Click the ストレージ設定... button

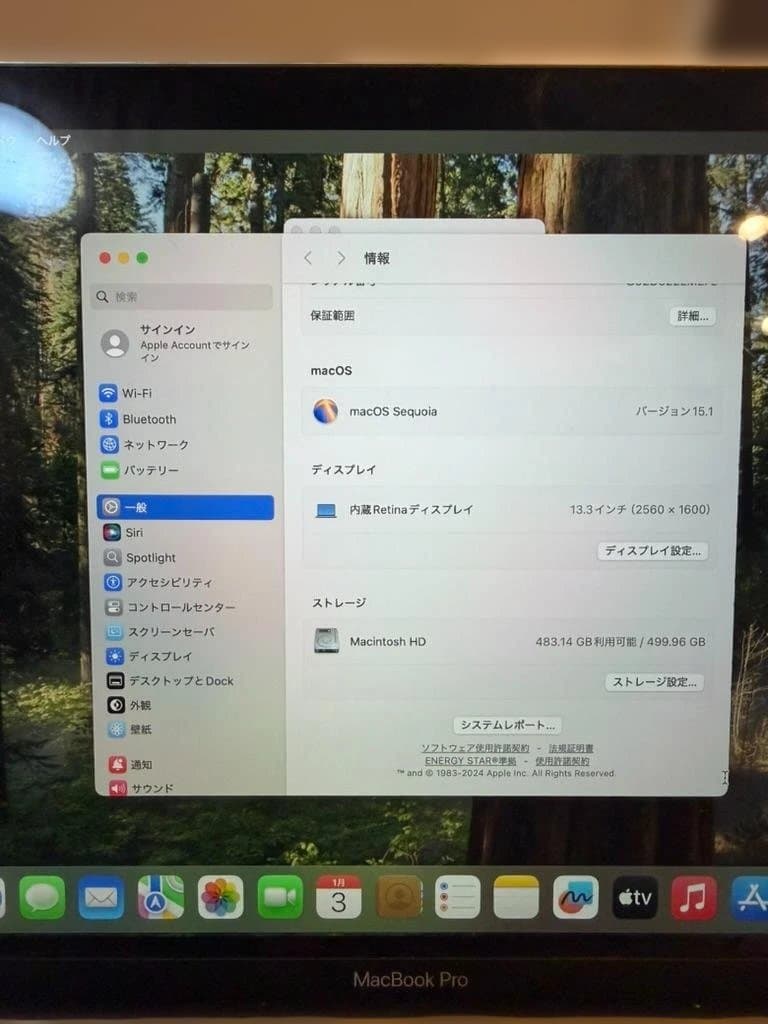(x=654, y=682)
